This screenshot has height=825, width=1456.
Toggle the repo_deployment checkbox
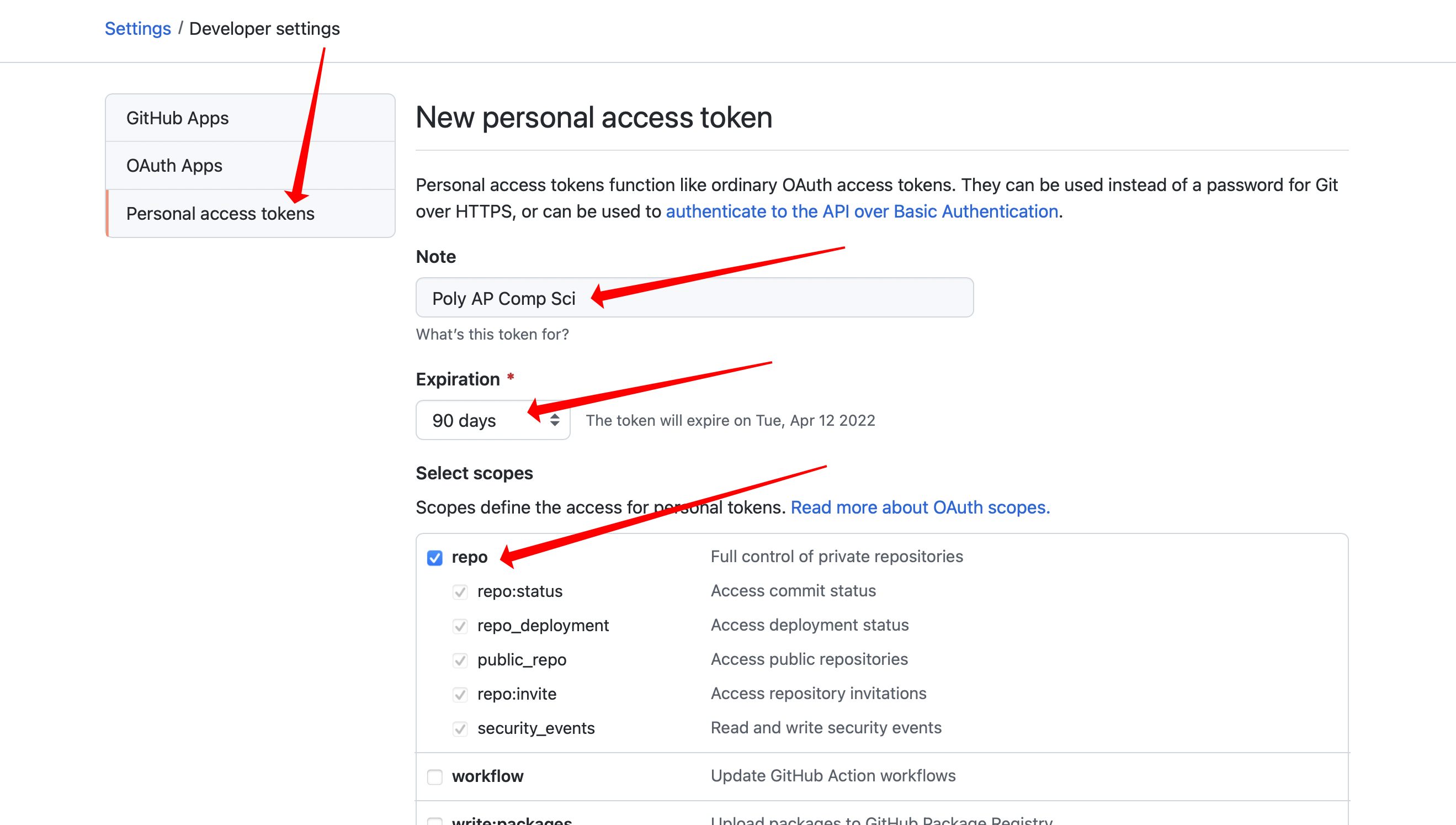click(460, 626)
